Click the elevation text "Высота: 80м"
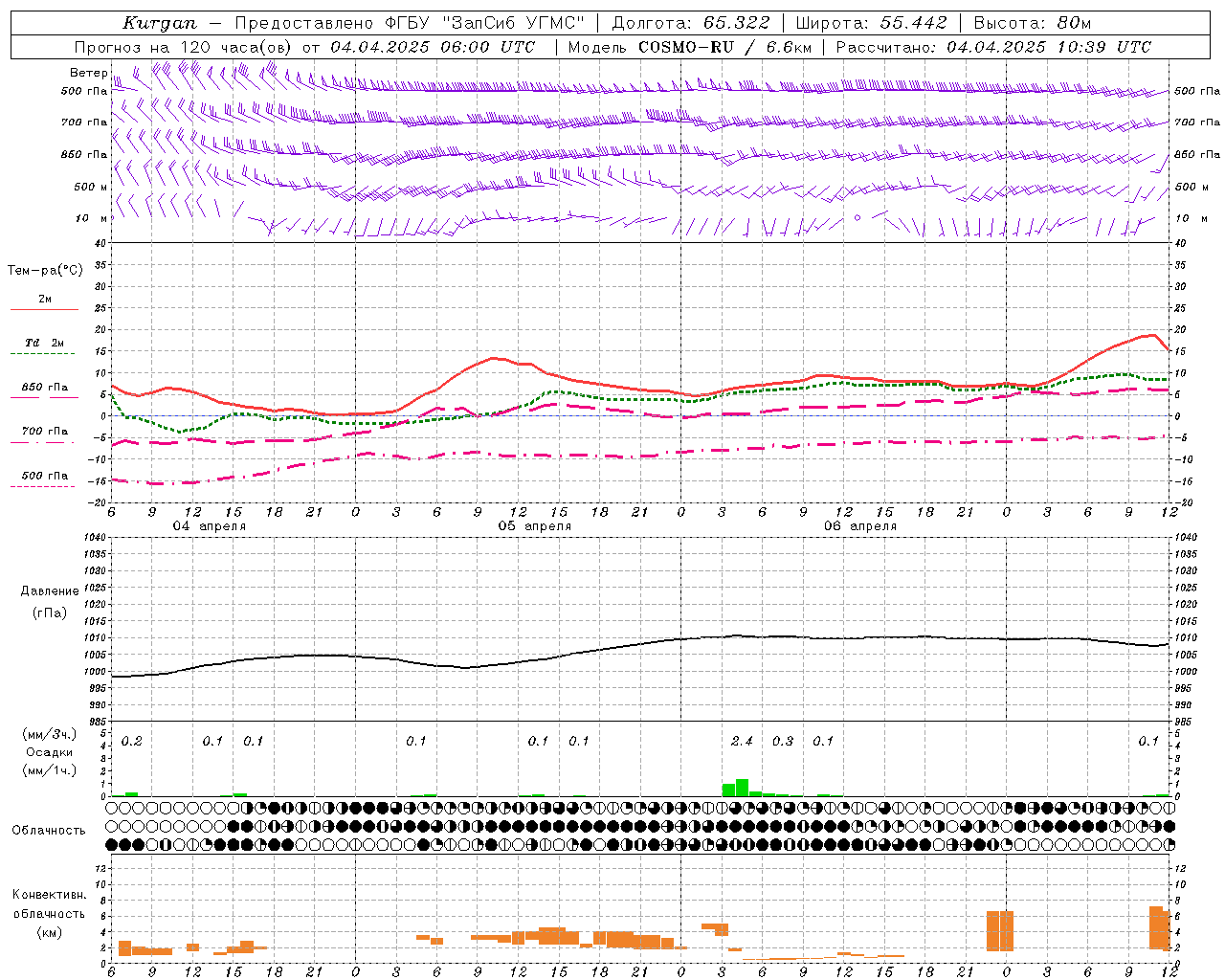The height and width of the screenshot is (980, 1225). coord(1032,23)
